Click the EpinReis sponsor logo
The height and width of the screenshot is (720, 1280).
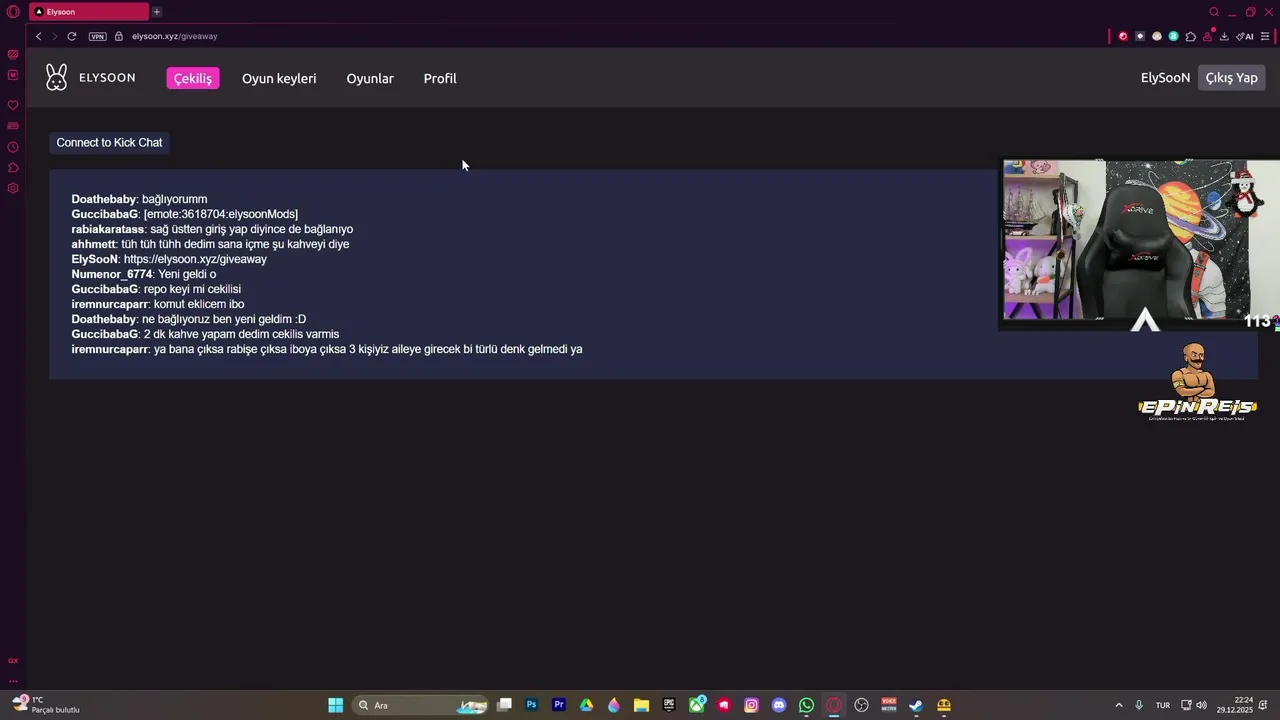coord(1197,383)
